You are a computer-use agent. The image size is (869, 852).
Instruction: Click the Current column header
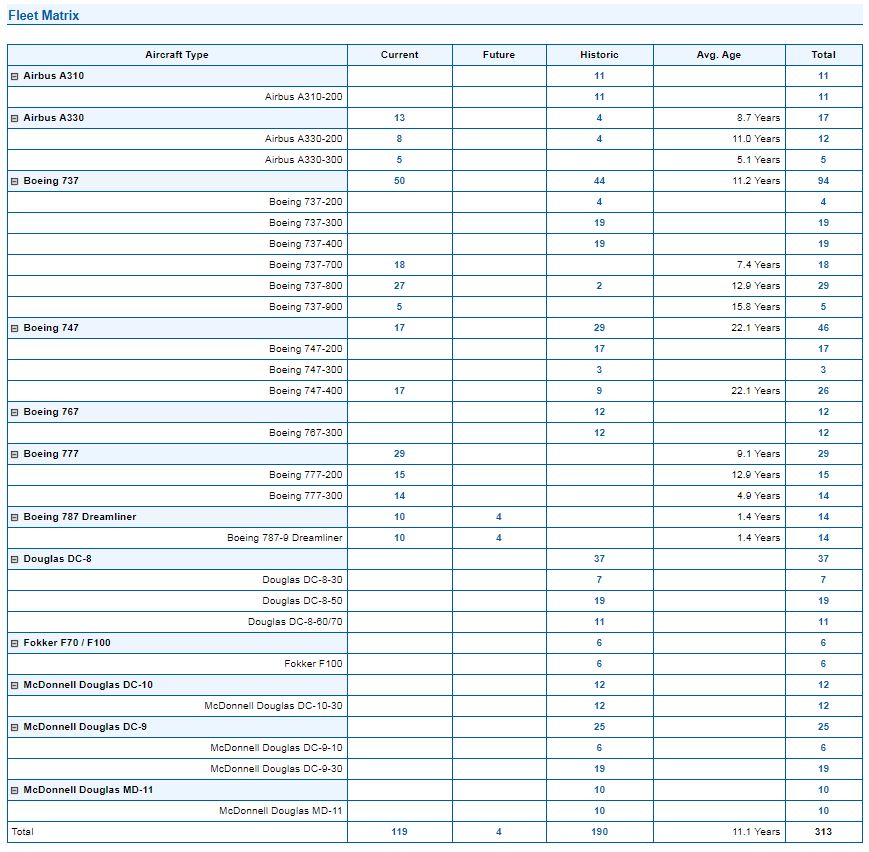coord(399,55)
